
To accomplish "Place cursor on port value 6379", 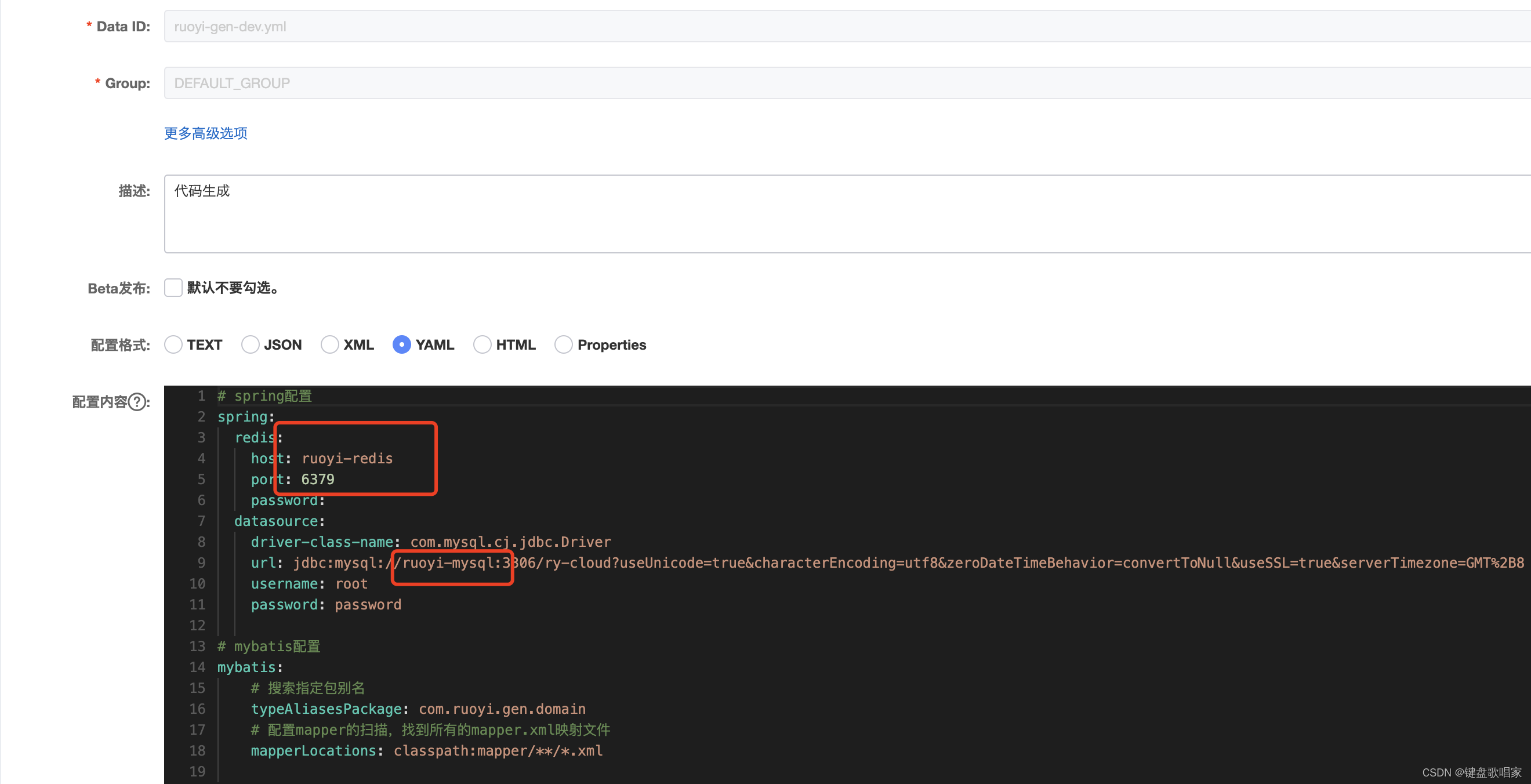I will pos(317,479).
